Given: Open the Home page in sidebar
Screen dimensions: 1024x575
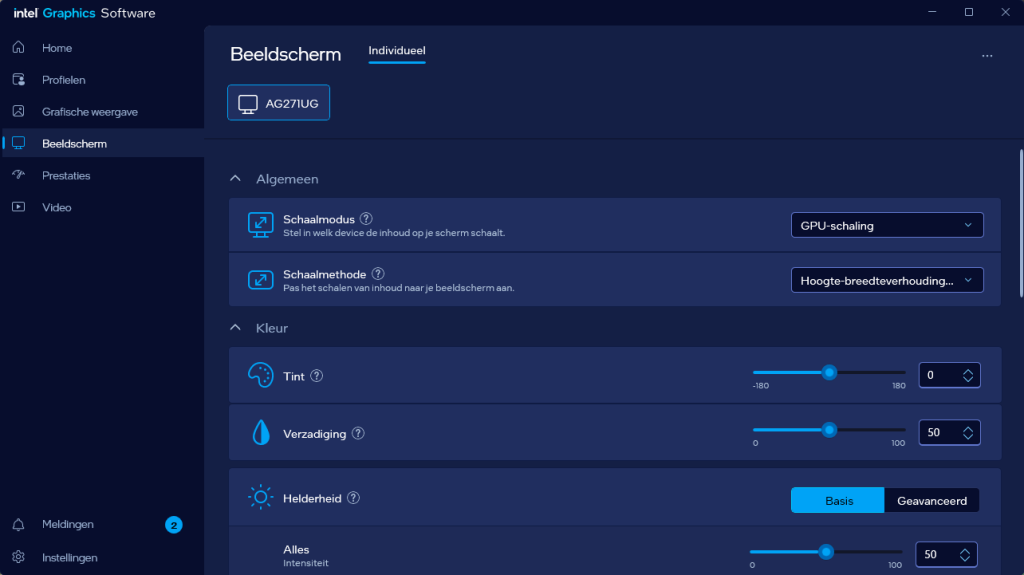Looking at the screenshot, I should coord(56,48).
